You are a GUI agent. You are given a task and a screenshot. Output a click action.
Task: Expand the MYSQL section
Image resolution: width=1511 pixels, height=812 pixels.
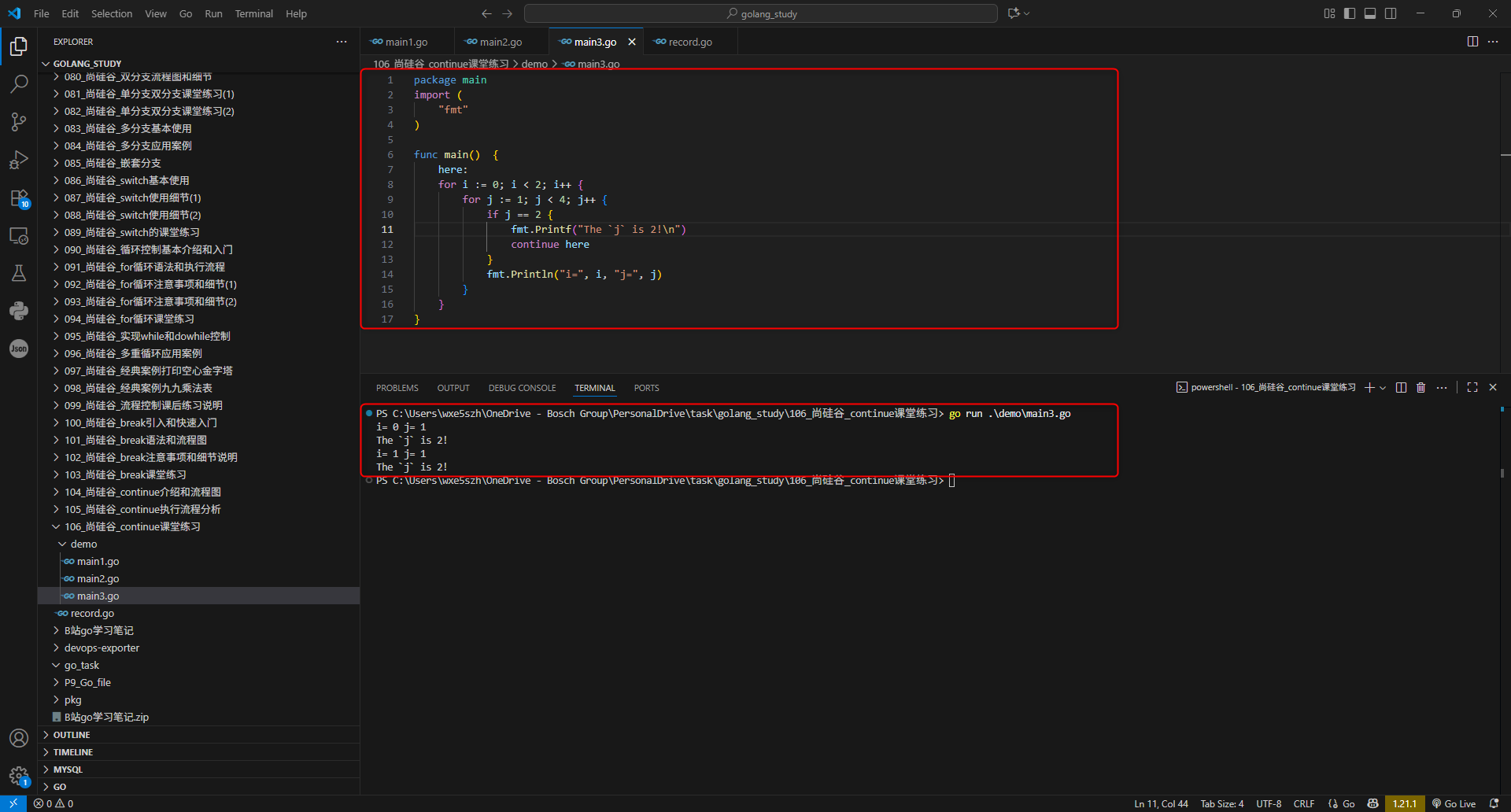[x=198, y=770]
